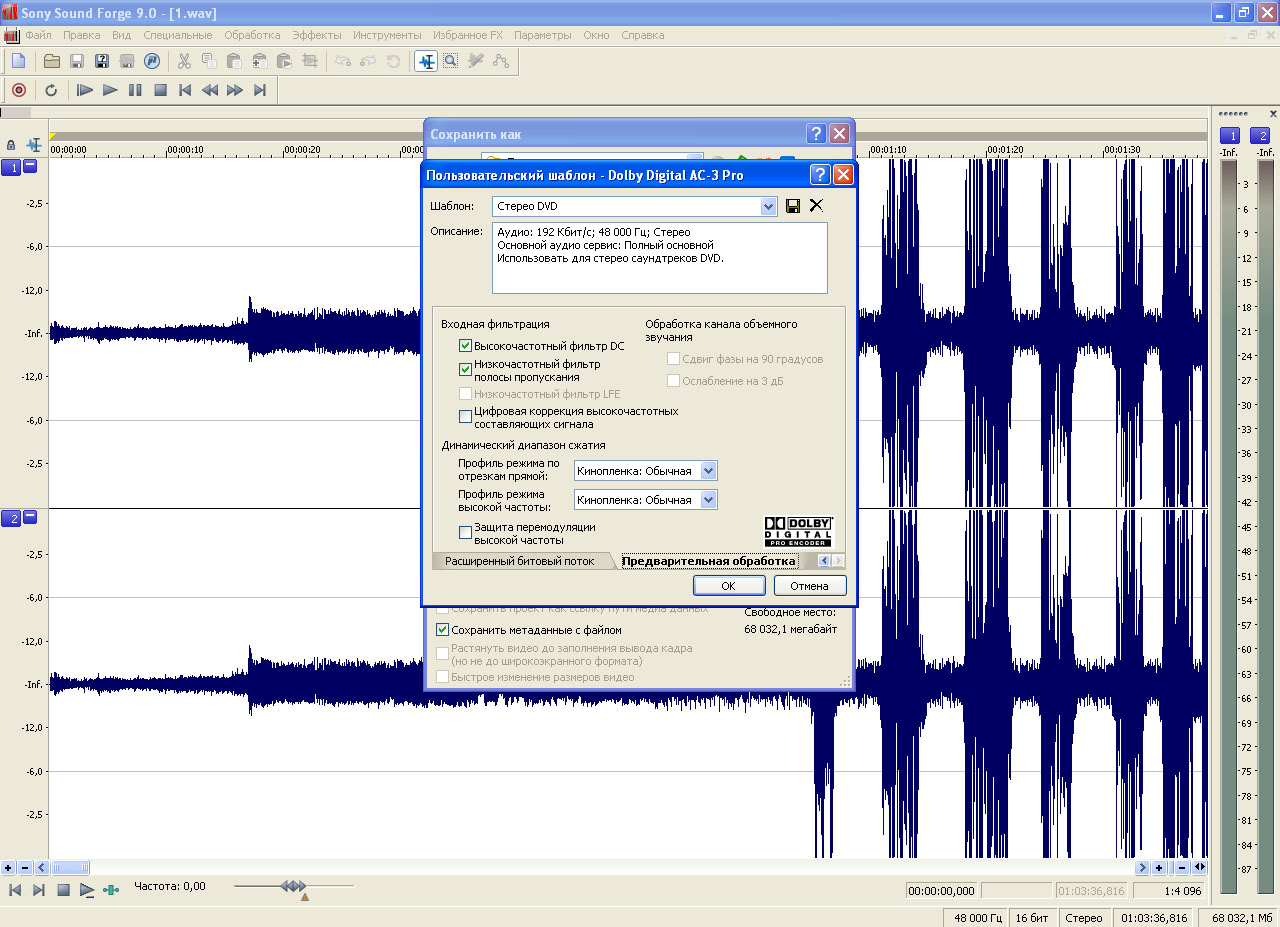1280x927 pixels.
Task: Click the help ? button in the Dolby template dialog
Action: pyautogui.click(x=819, y=175)
